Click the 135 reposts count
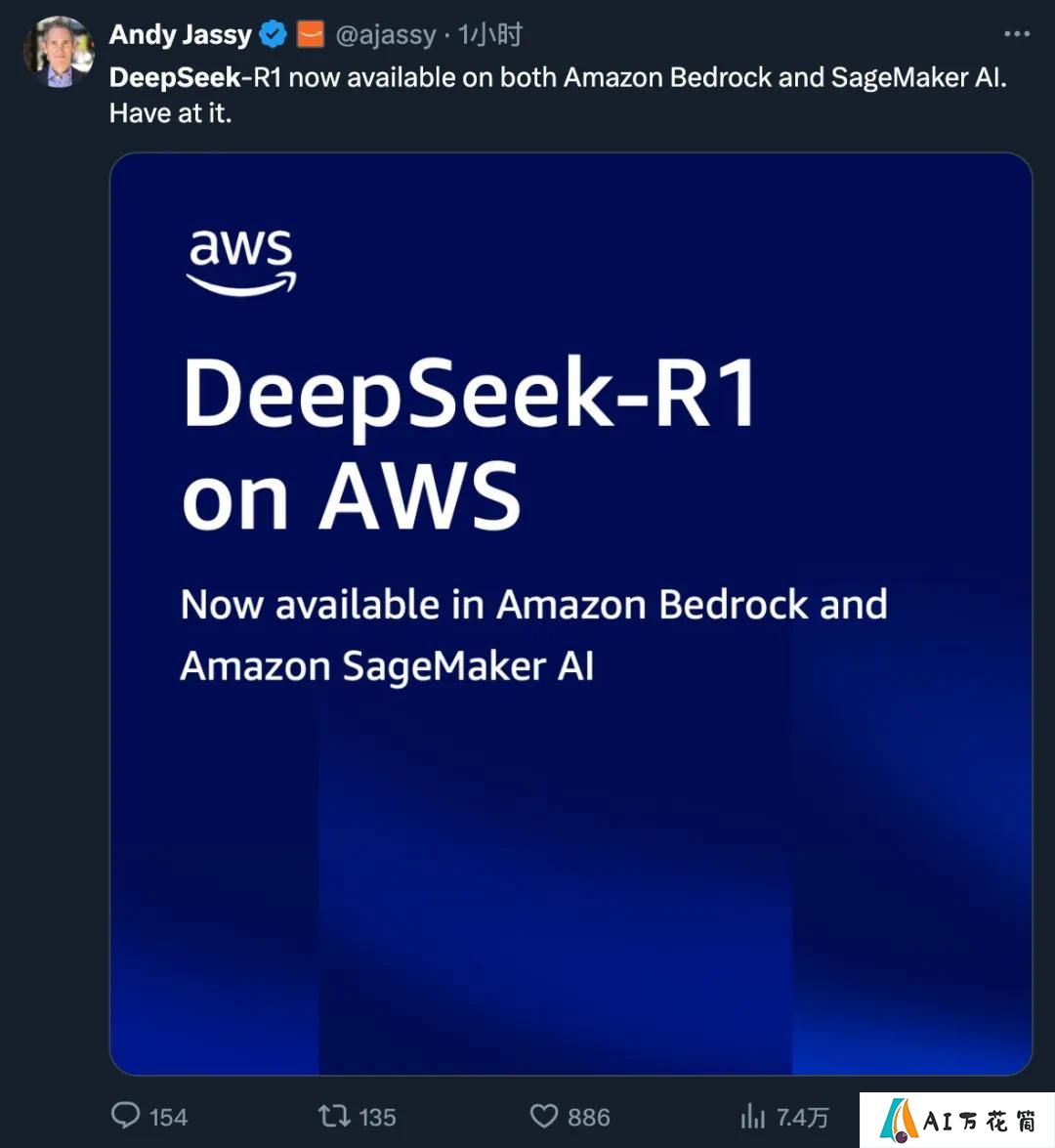The image size is (1055, 1148). coord(377,1118)
